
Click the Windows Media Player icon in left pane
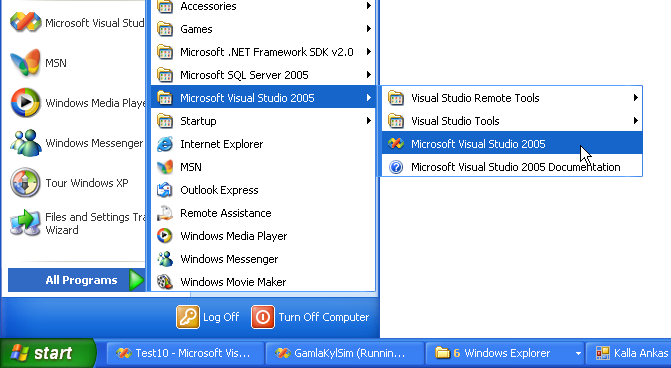tap(25, 103)
